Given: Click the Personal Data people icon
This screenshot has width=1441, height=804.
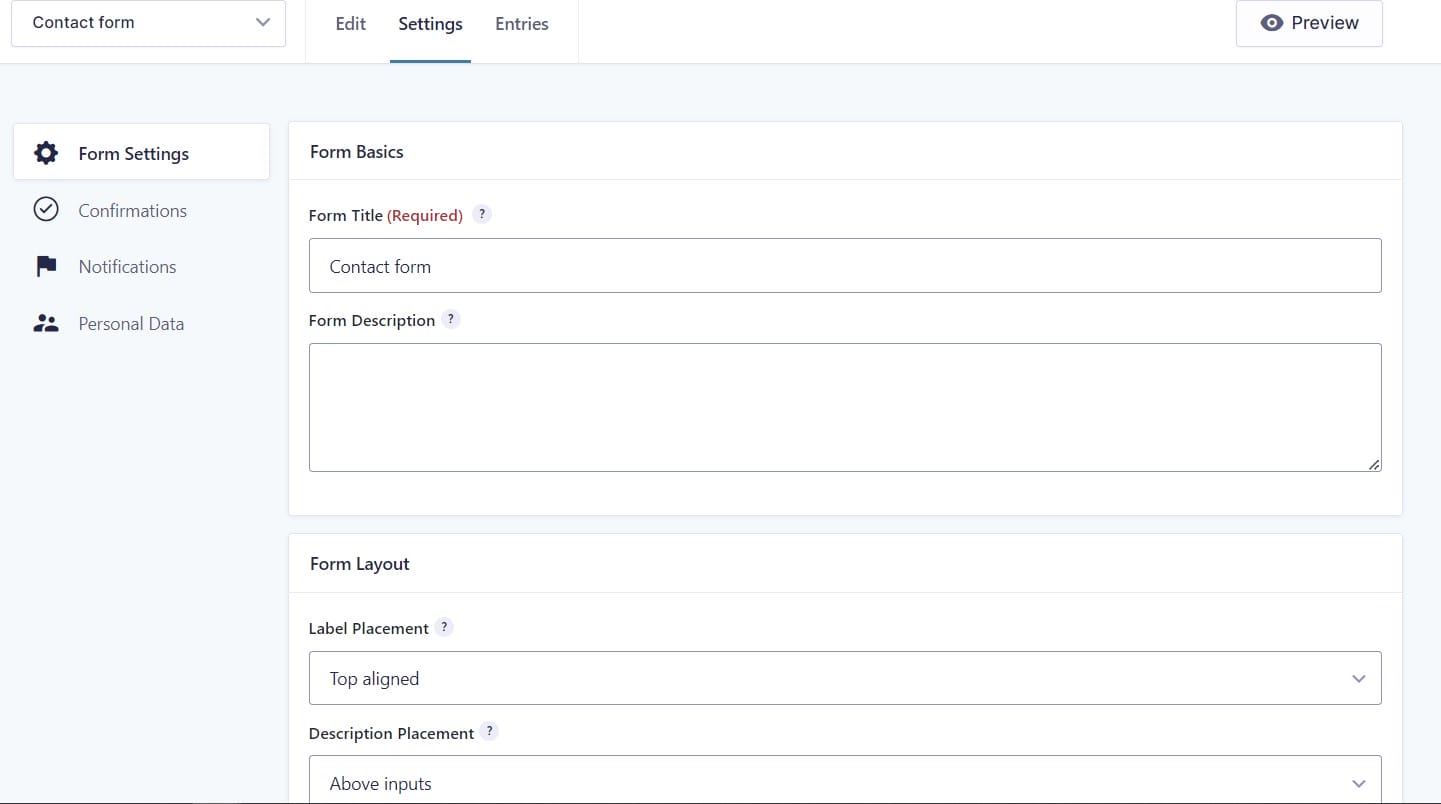Looking at the screenshot, I should pos(46,323).
